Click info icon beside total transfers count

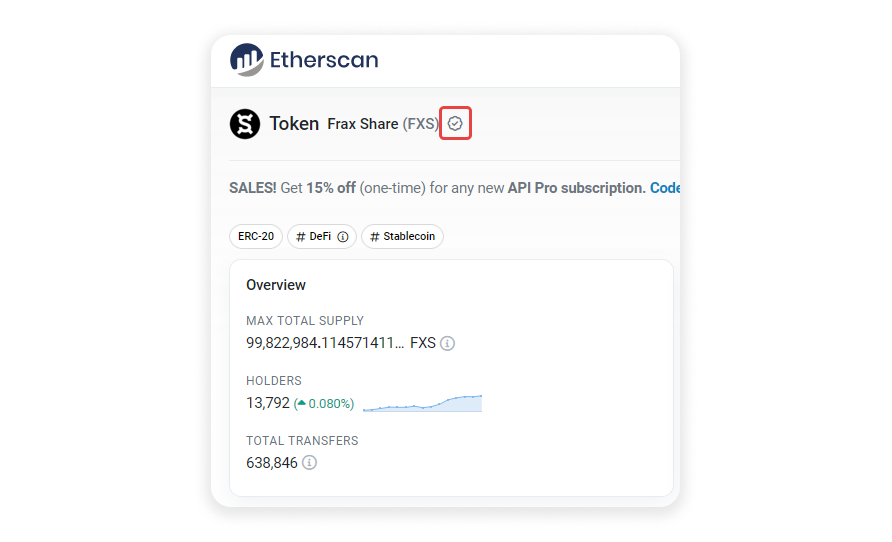click(310, 463)
